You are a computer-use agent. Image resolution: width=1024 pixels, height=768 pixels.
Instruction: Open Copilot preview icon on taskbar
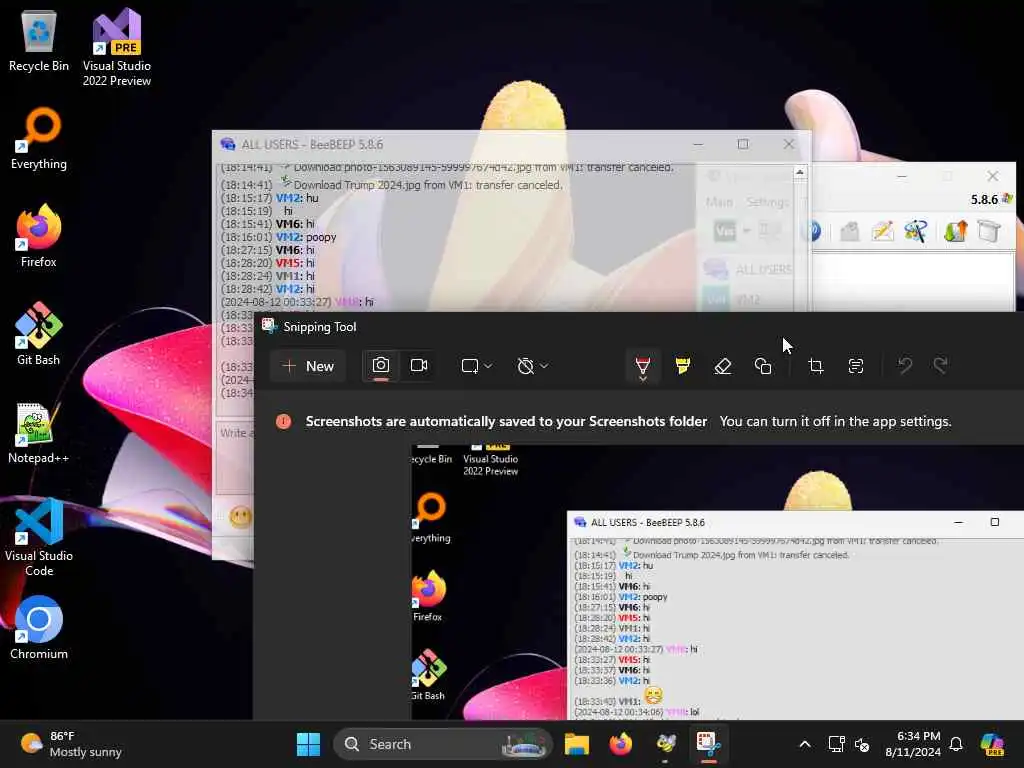point(992,744)
